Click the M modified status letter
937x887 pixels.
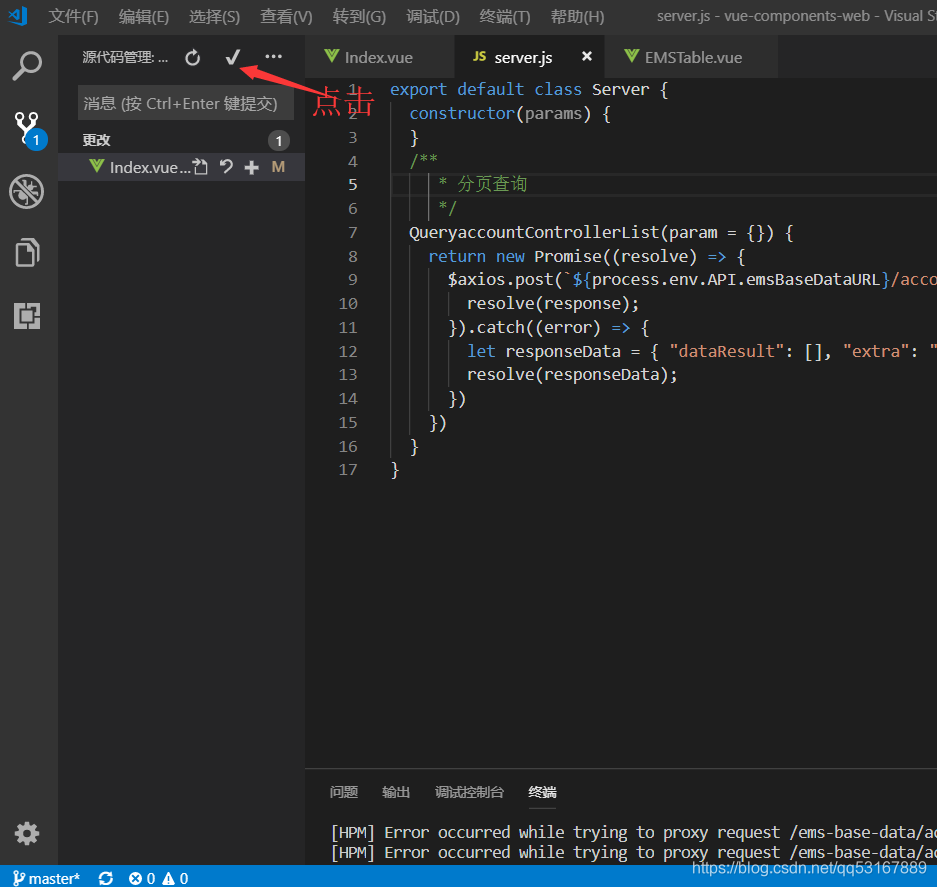[x=278, y=167]
